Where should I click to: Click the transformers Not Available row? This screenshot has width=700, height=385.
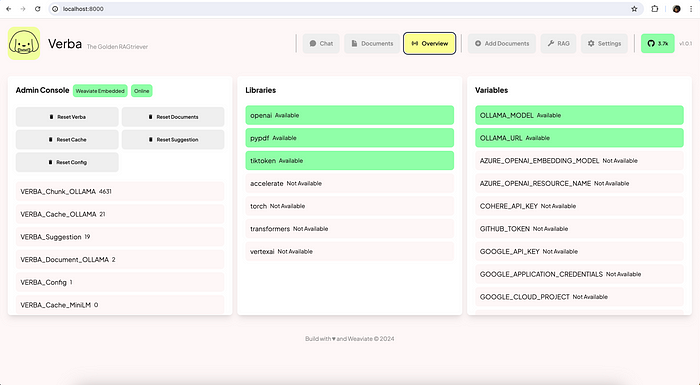[x=350, y=229]
